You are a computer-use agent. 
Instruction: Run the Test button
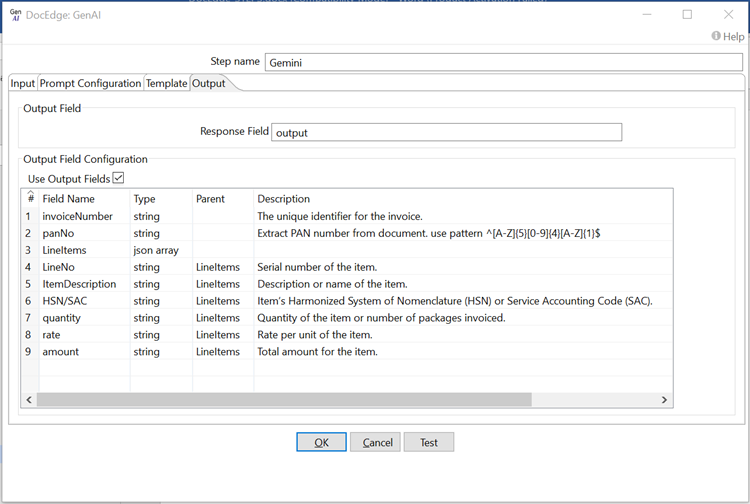click(429, 443)
